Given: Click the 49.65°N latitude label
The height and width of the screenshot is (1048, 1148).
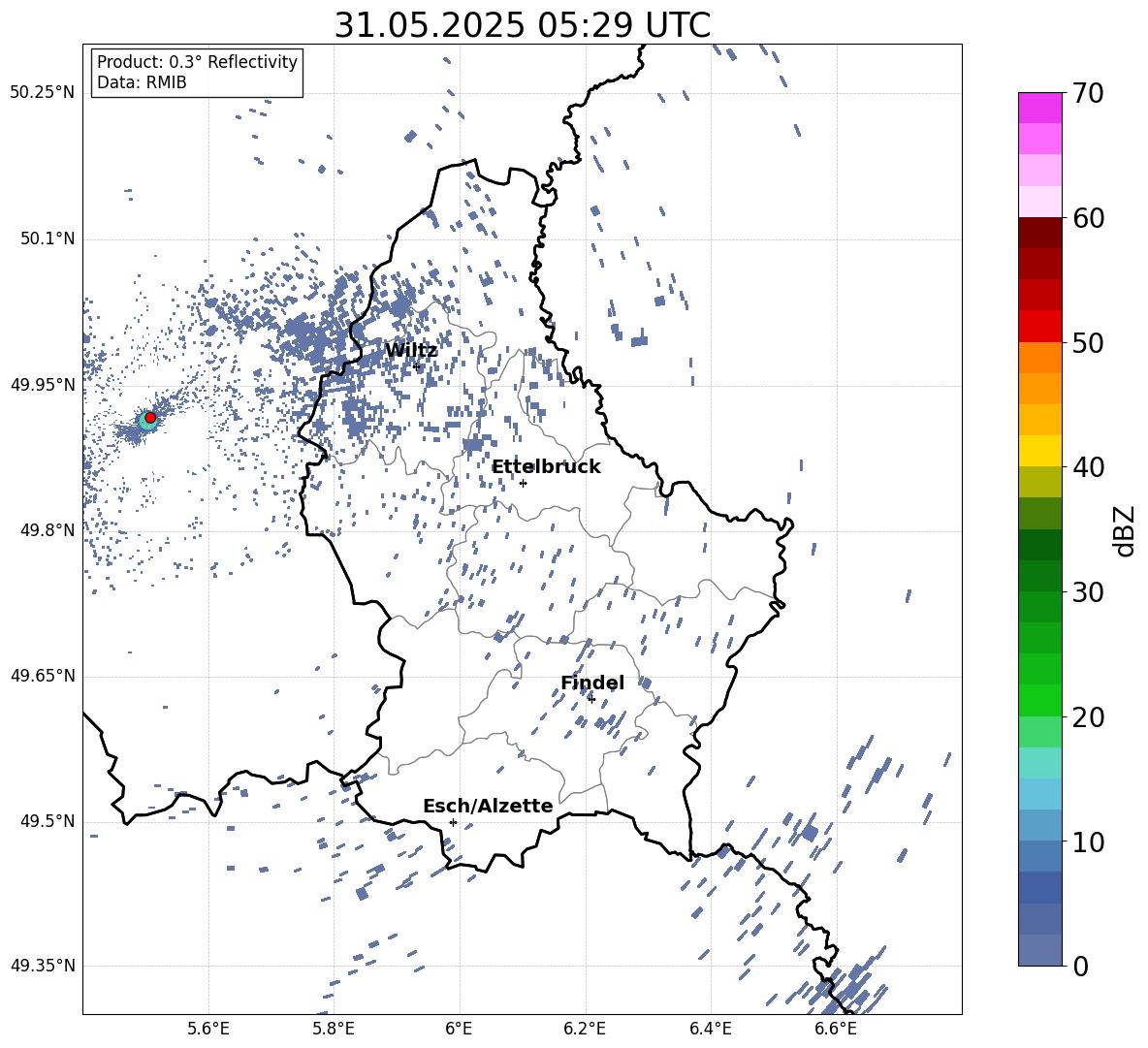Looking at the screenshot, I should 42,675.
